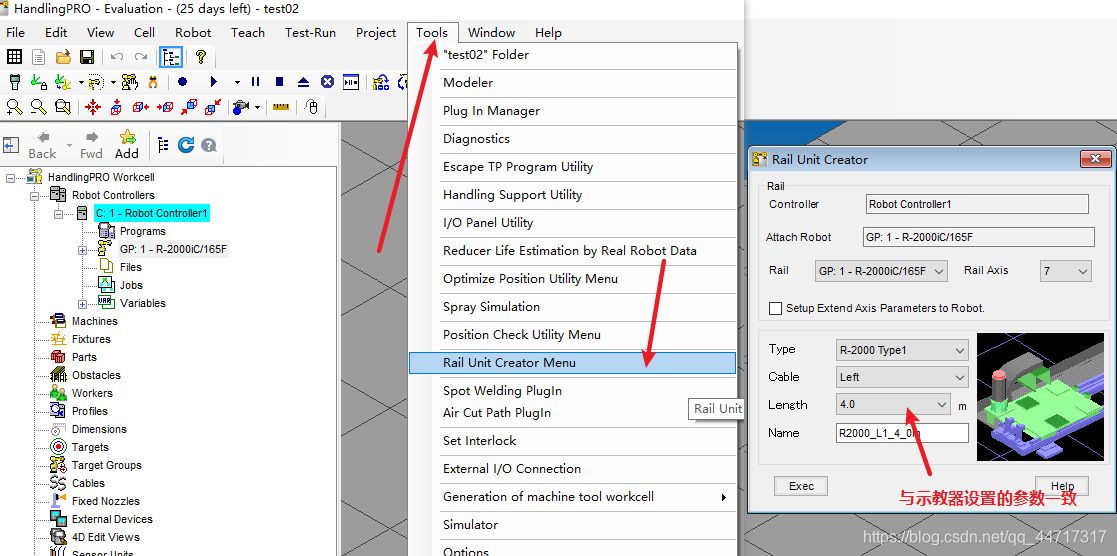Select Programs in the tree

(142, 231)
